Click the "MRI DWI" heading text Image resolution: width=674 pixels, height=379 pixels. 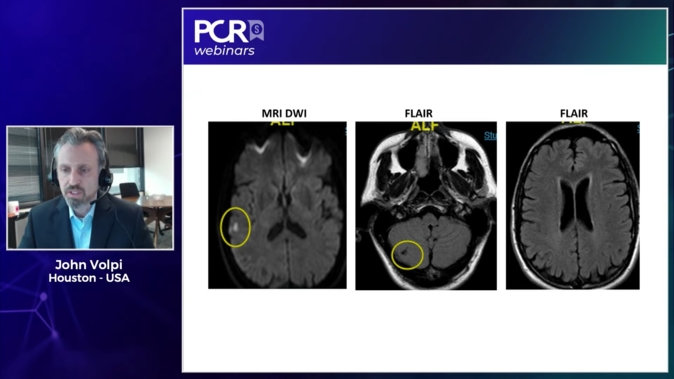pyautogui.click(x=284, y=113)
